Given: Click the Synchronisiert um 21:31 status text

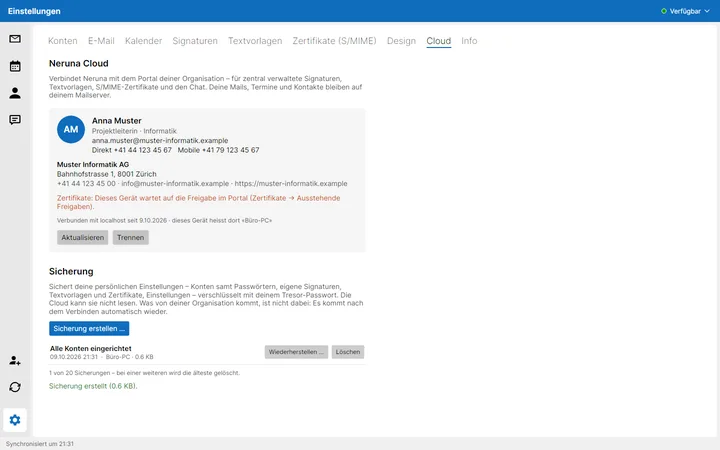Looking at the screenshot, I should 39,444.
